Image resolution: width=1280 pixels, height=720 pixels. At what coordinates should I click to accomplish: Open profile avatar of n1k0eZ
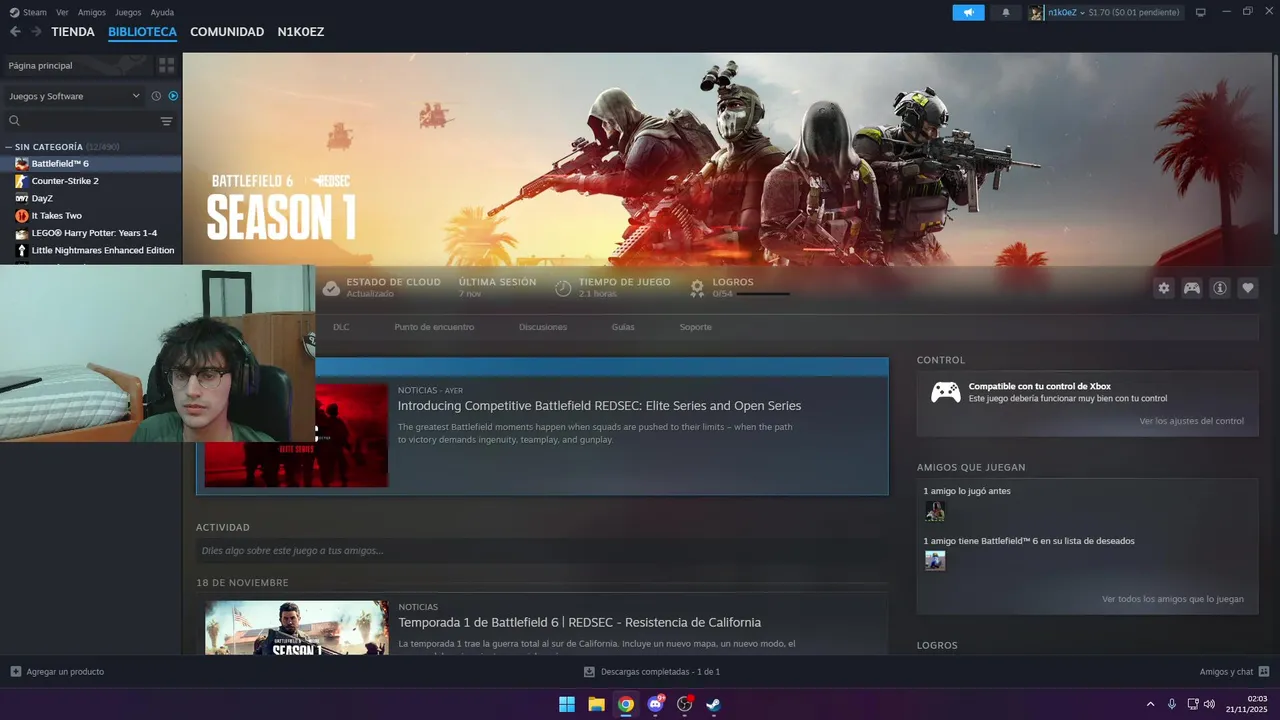1037,12
